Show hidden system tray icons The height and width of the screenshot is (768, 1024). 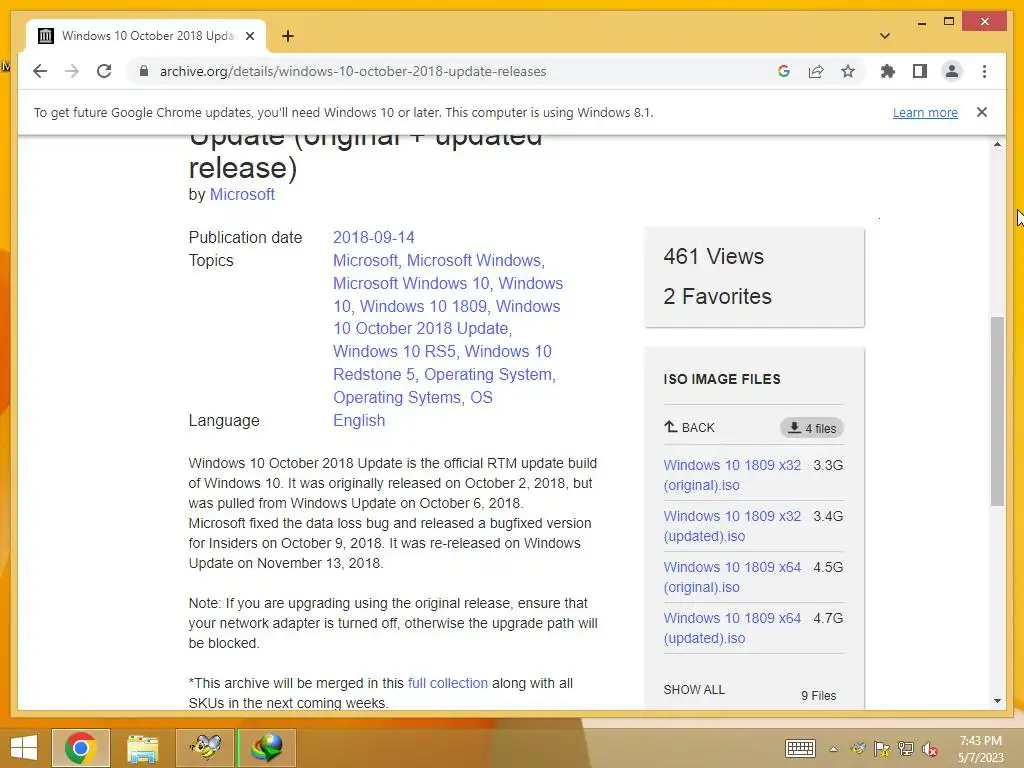833,749
